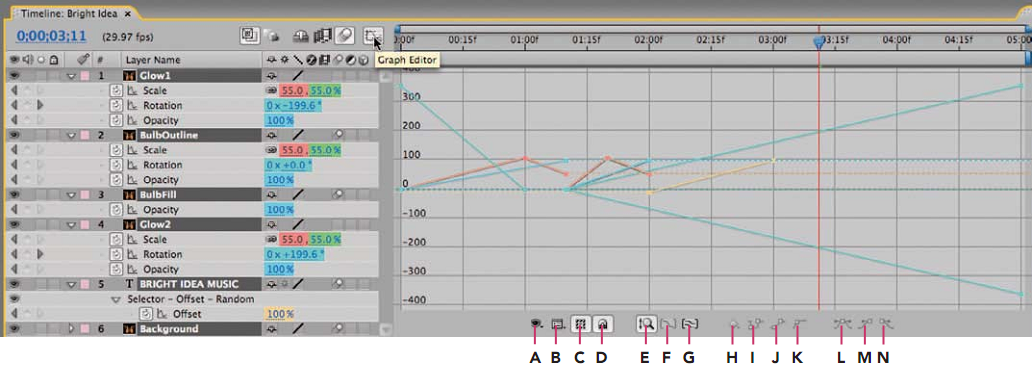The image size is (1032, 367).
Task: Fit selection to view button
Action: tap(668, 324)
